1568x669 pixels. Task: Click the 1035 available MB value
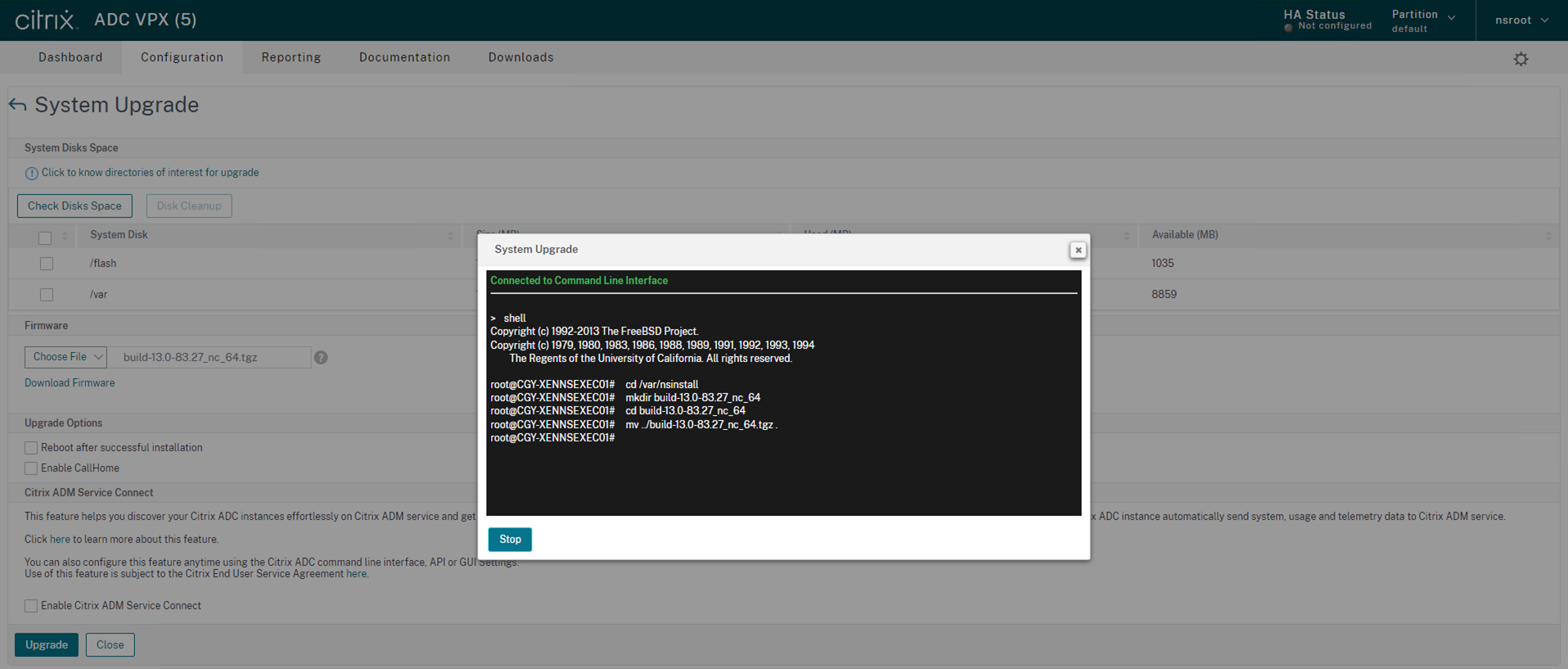click(1162, 264)
